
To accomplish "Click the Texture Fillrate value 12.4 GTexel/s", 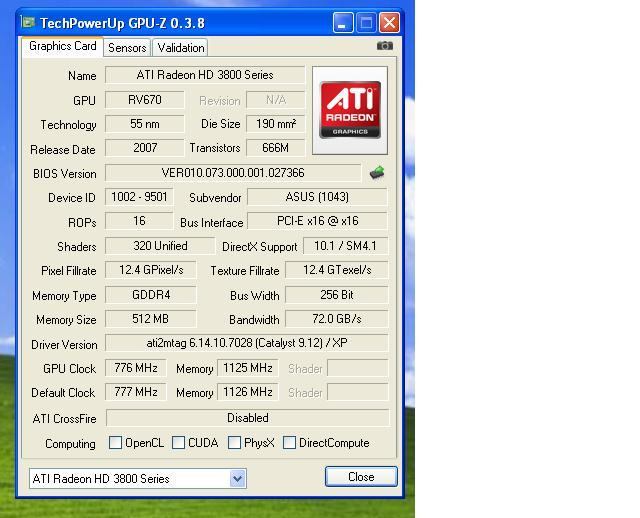I will (336, 270).
